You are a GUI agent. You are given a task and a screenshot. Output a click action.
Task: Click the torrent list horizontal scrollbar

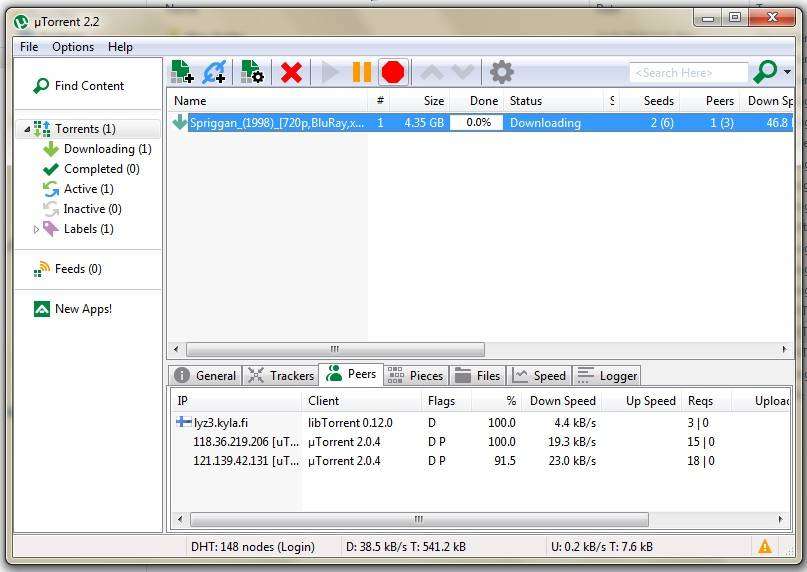pos(335,349)
